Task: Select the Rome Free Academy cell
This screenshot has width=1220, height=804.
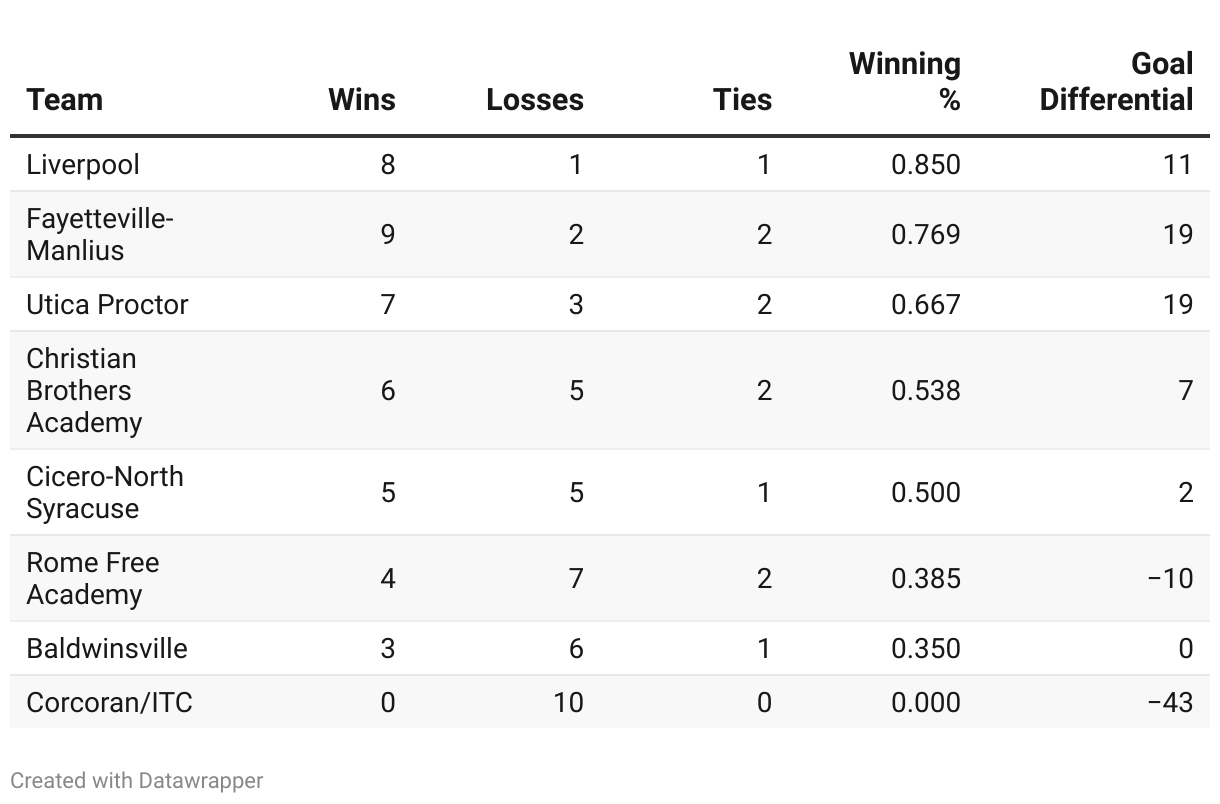Action: click(x=92, y=578)
